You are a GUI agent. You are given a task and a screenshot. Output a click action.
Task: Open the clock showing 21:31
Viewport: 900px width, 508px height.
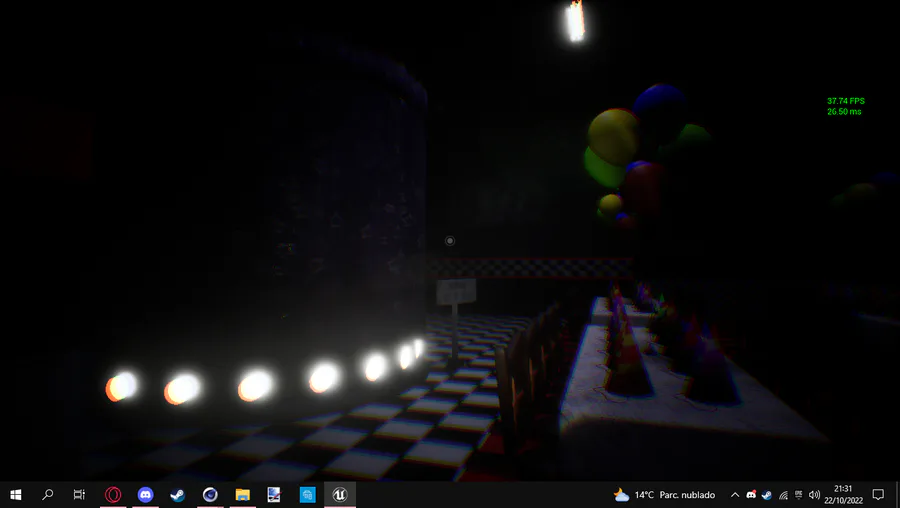pyautogui.click(x=843, y=494)
